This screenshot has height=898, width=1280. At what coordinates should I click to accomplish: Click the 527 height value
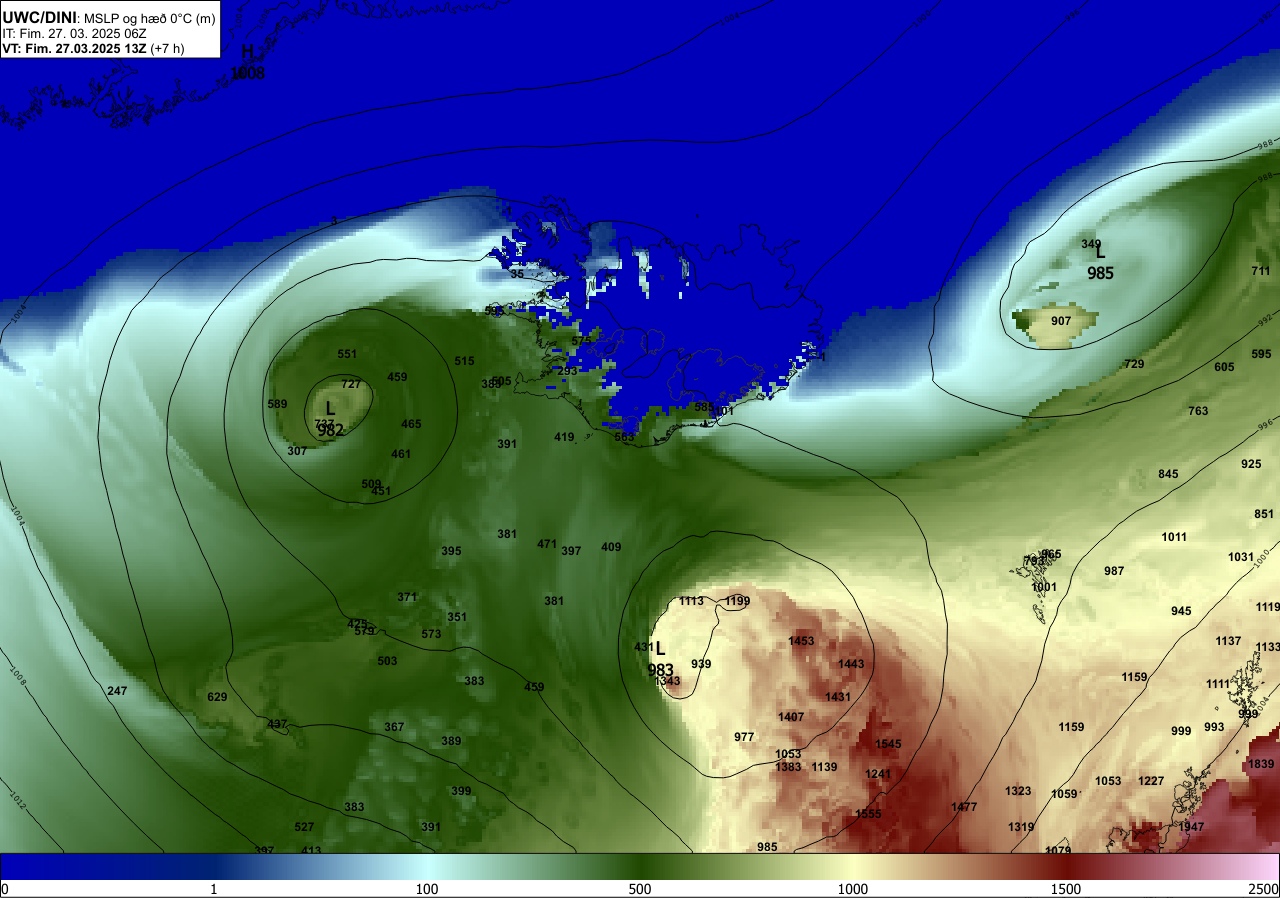(x=304, y=827)
